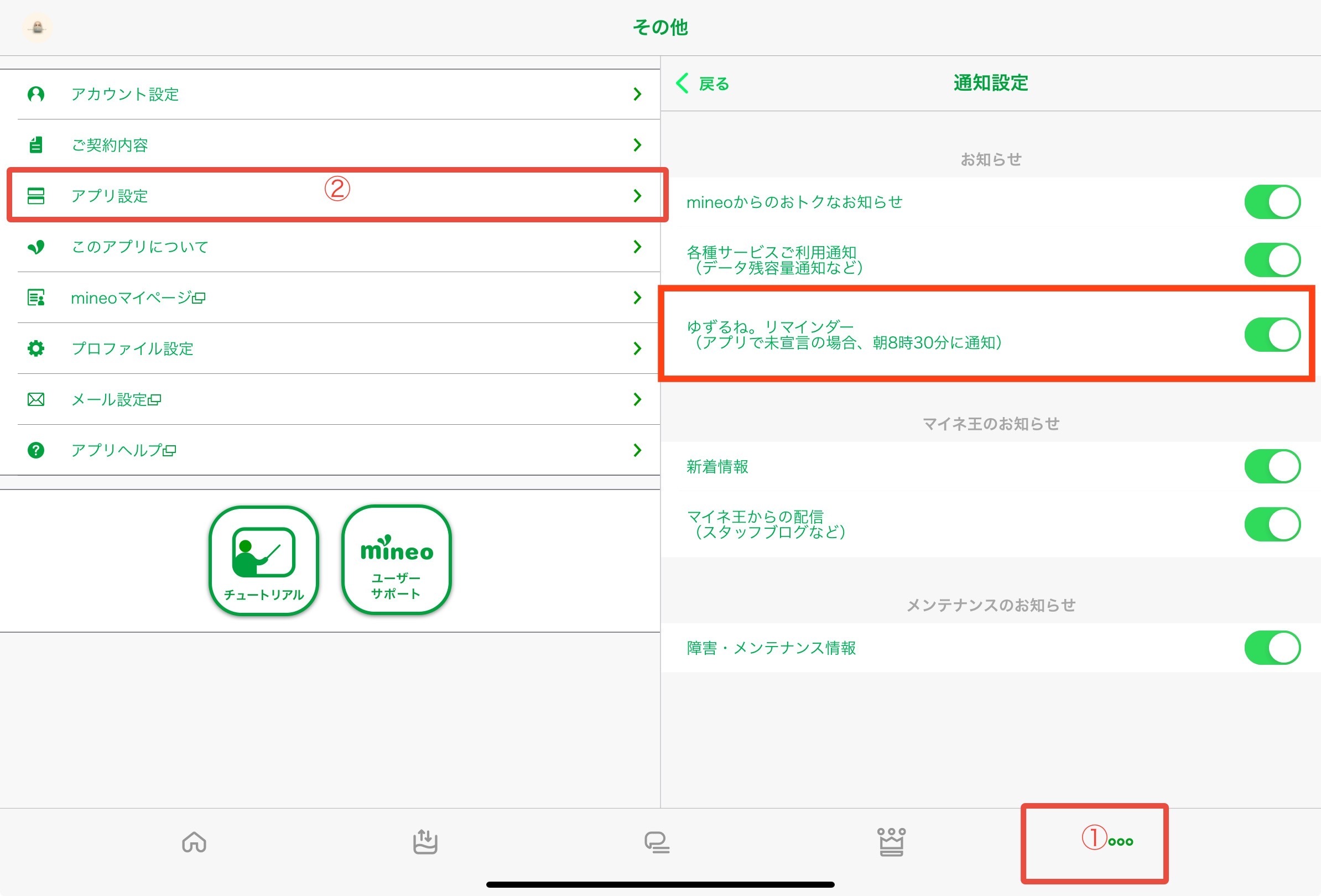Turn off 障害・メンテナンス情報 switch
The height and width of the screenshot is (896, 1321).
[1272, 648]
